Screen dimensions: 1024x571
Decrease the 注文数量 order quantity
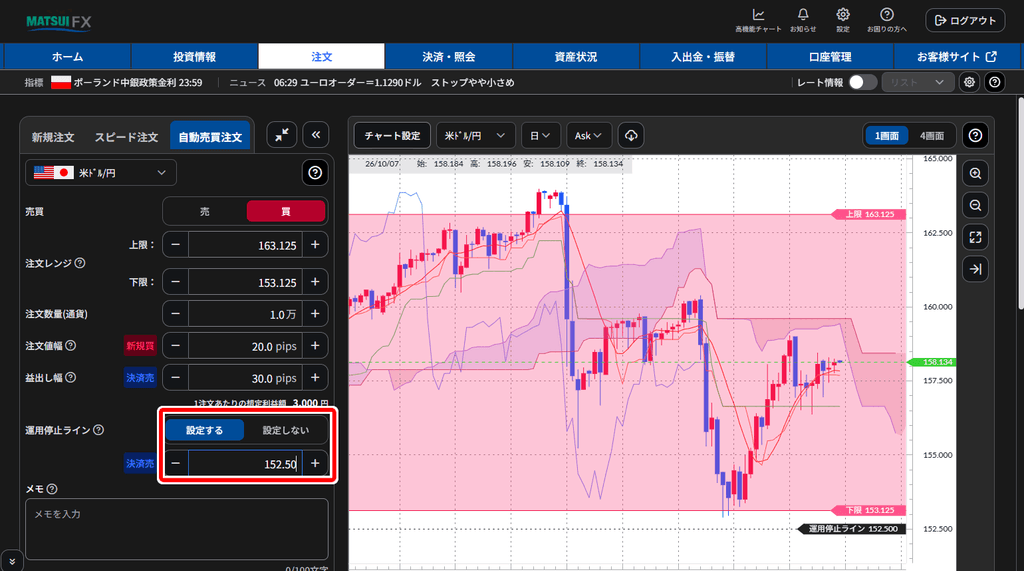(176, 314)
